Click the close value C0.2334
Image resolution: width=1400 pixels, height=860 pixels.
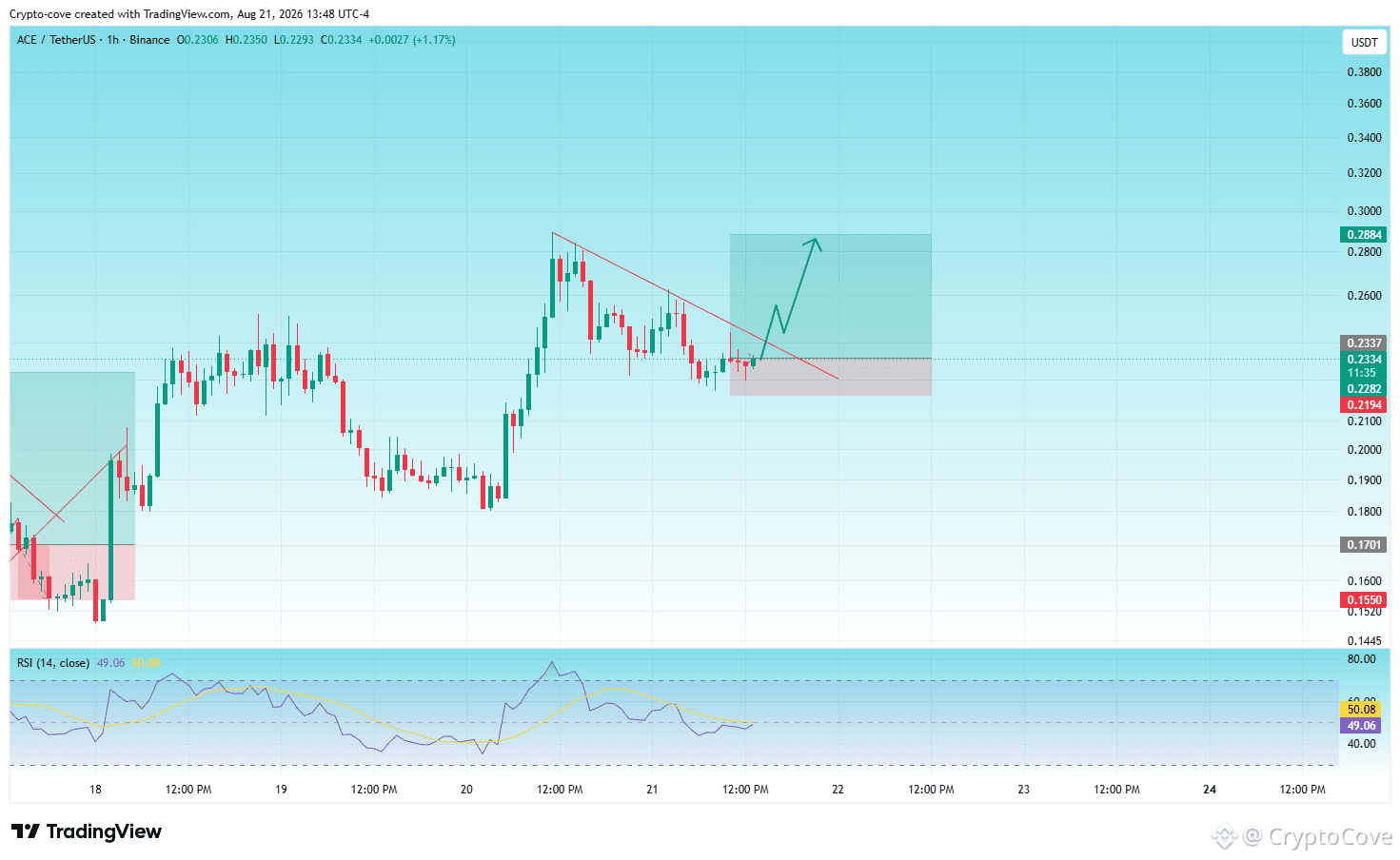(x=341, y=40)
